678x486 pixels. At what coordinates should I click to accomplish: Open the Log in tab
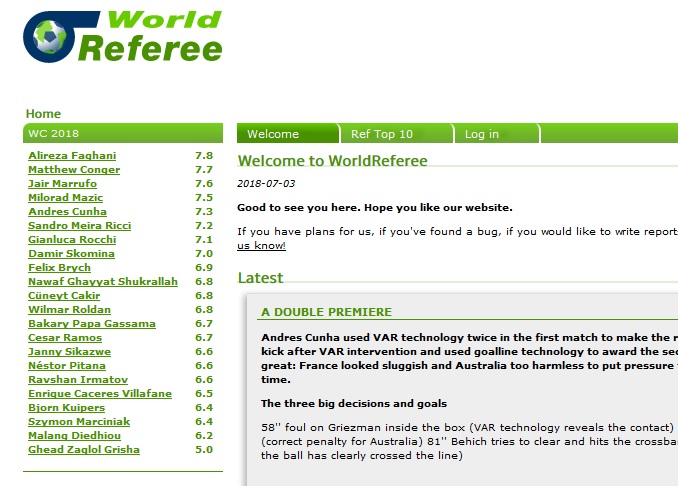(x=497, y=134)
